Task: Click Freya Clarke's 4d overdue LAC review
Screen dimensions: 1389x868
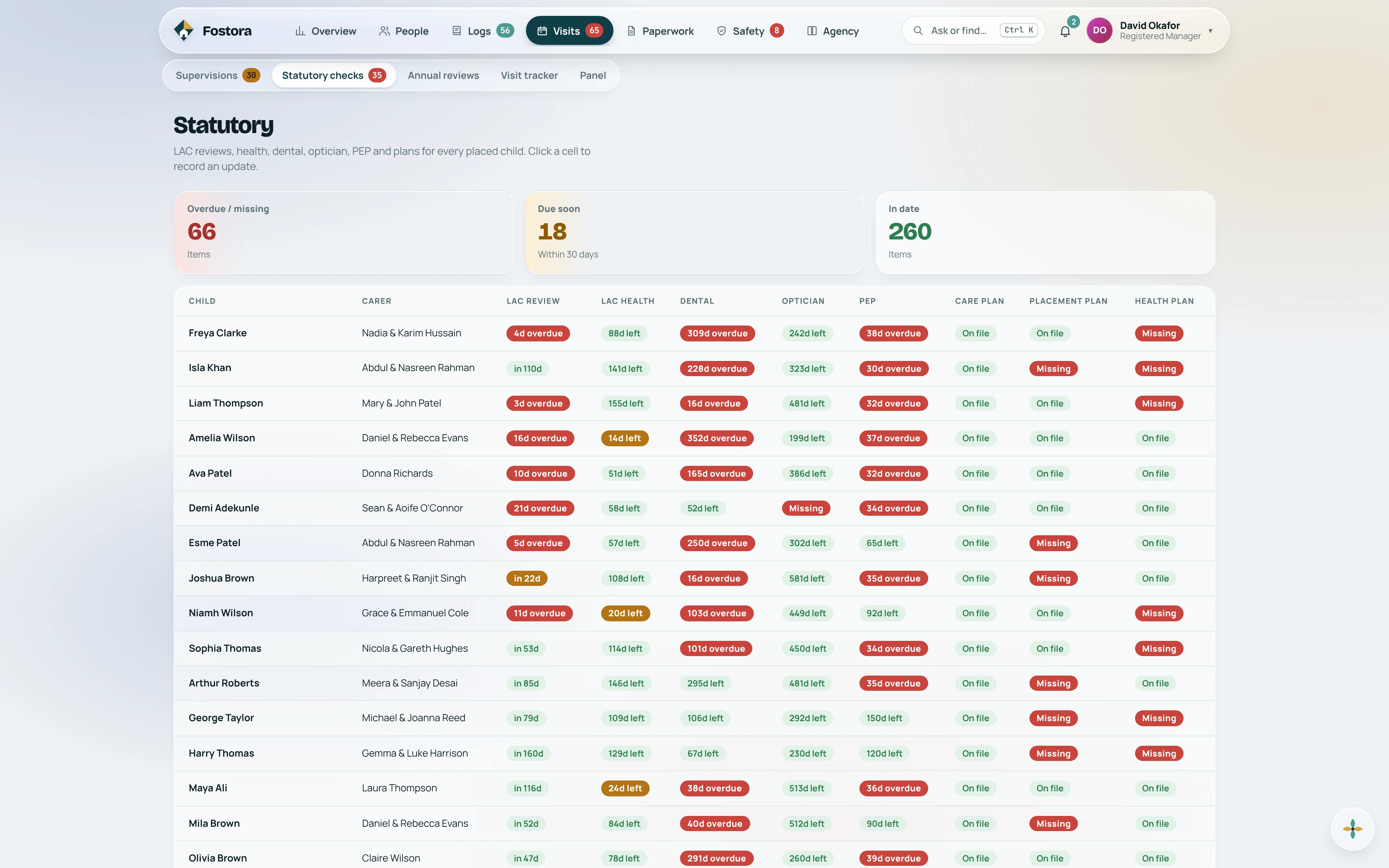Action: [x=538, y=333]
